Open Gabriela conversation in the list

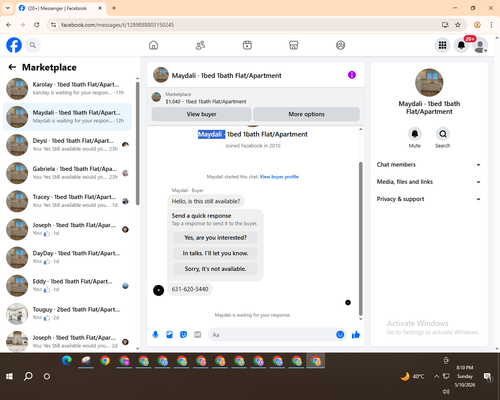(68, 173)
